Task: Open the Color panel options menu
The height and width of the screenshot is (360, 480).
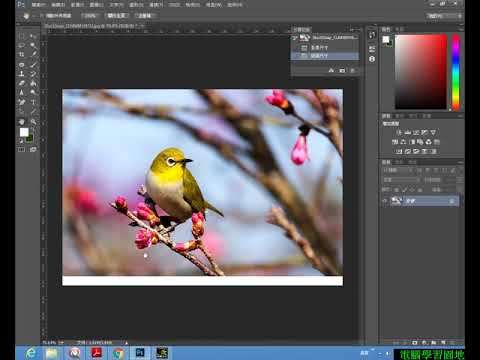Action: (x=460, y=29)
